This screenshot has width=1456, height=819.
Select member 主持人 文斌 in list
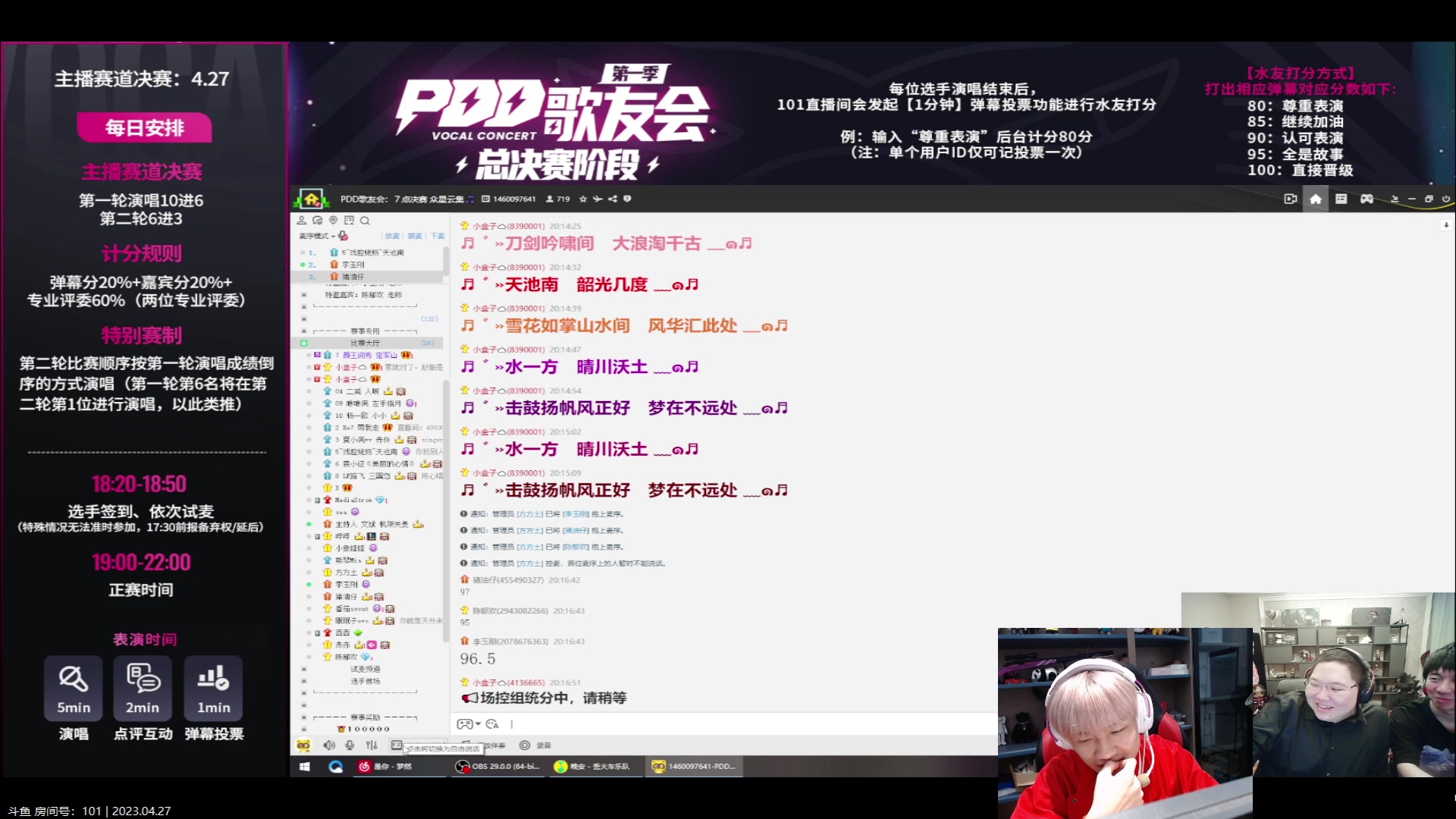coord(372,524)
